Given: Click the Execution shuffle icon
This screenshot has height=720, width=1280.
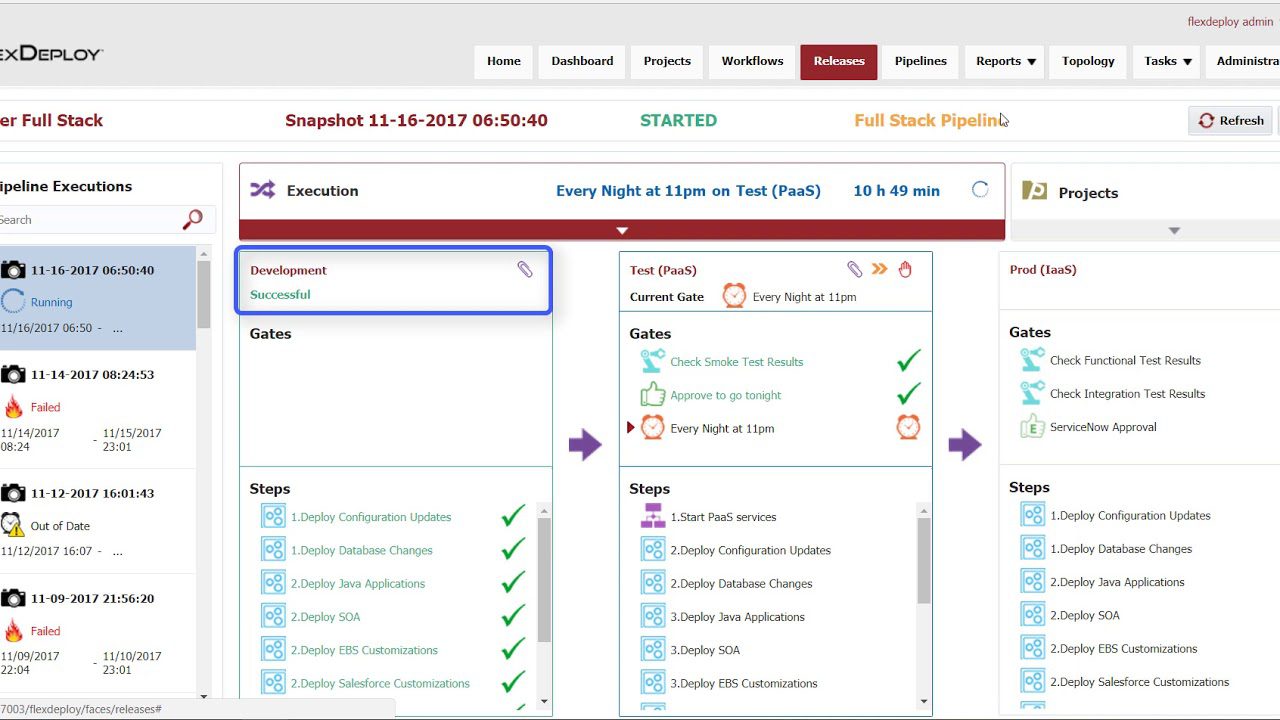Looking at the screenshot, I should click(262, 190).
